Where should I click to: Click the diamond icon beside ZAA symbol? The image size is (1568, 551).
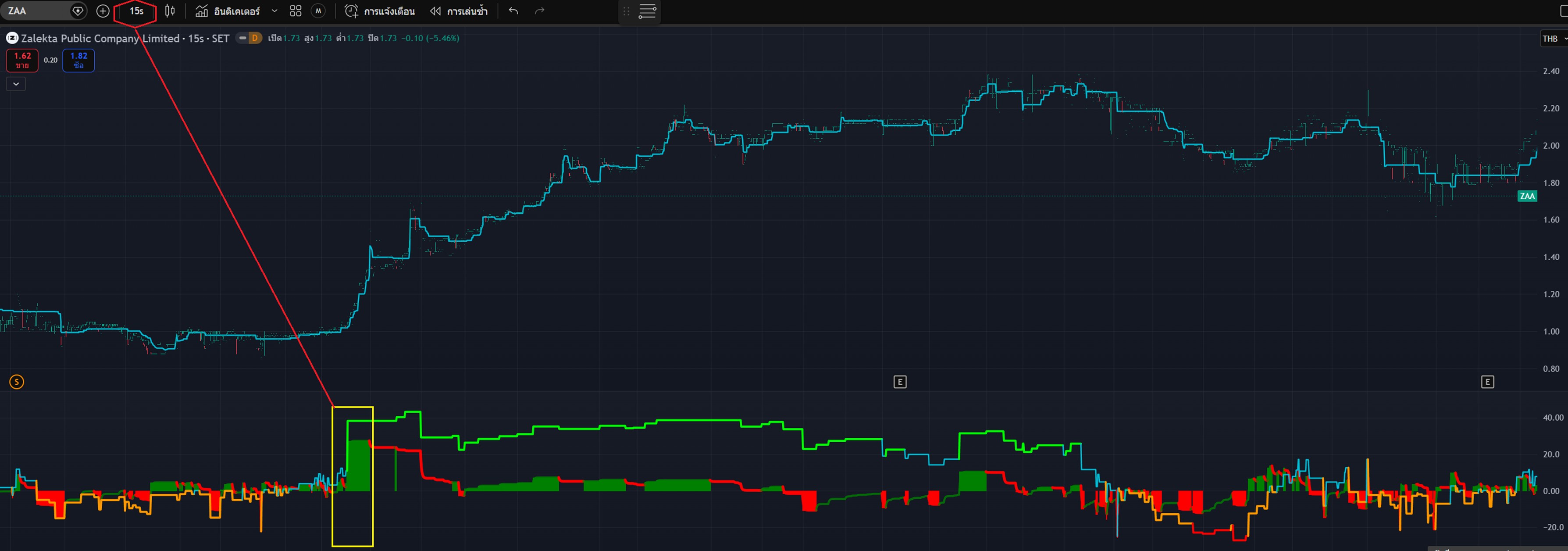pyautogui.click(x=78, y=11)
